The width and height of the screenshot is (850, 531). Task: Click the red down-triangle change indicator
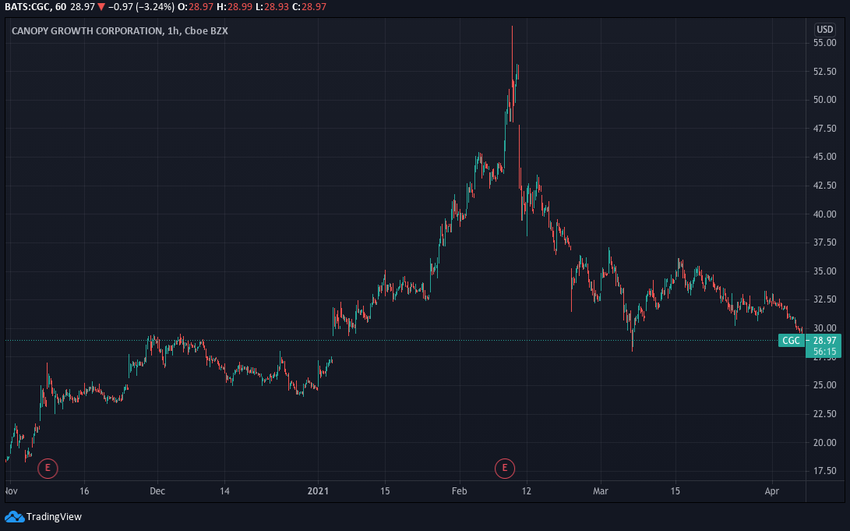point(101,7)
